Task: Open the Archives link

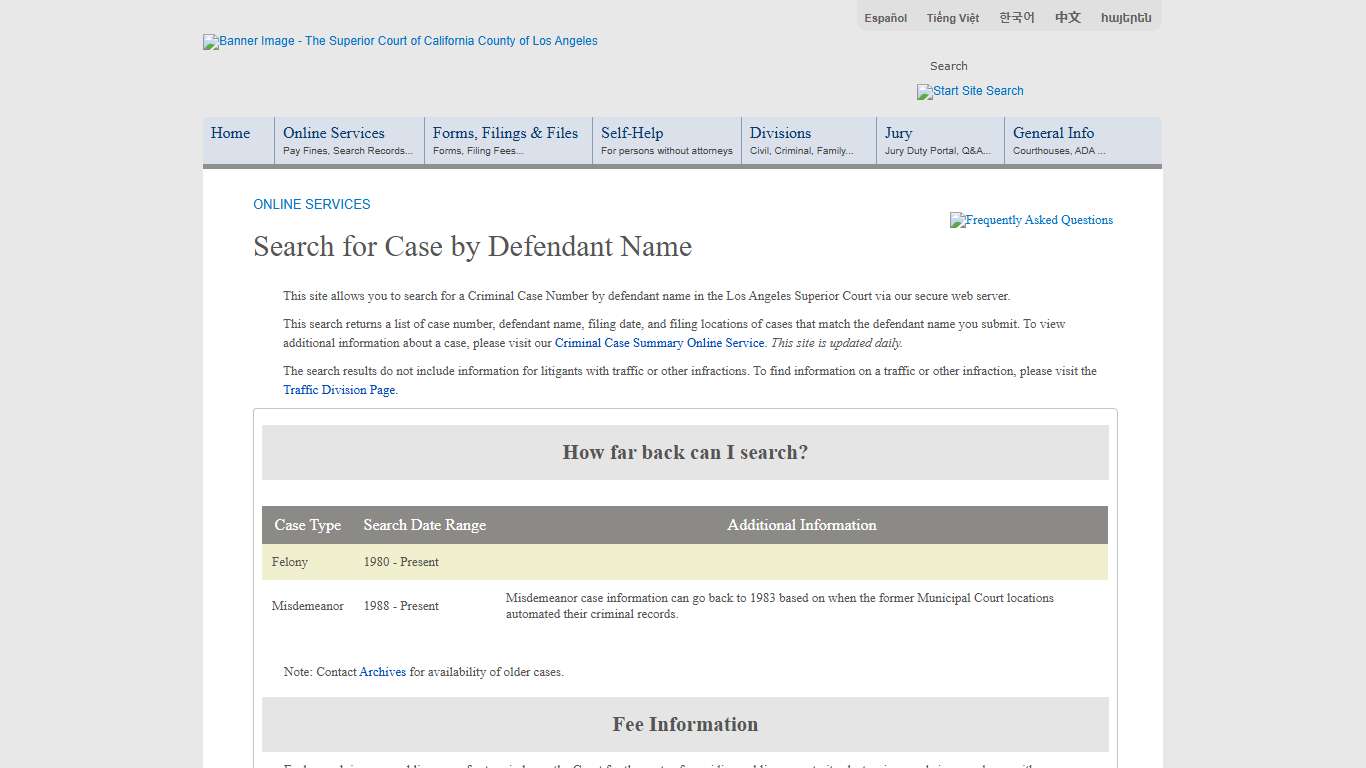Action: click(x=382, y=672)
